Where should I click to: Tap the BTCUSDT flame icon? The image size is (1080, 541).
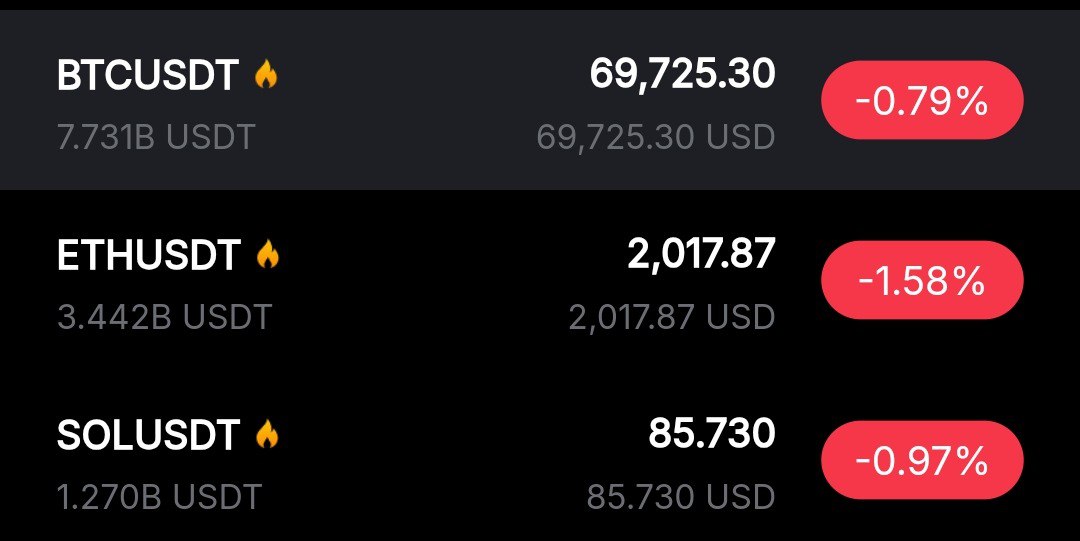tap(266, 75)
